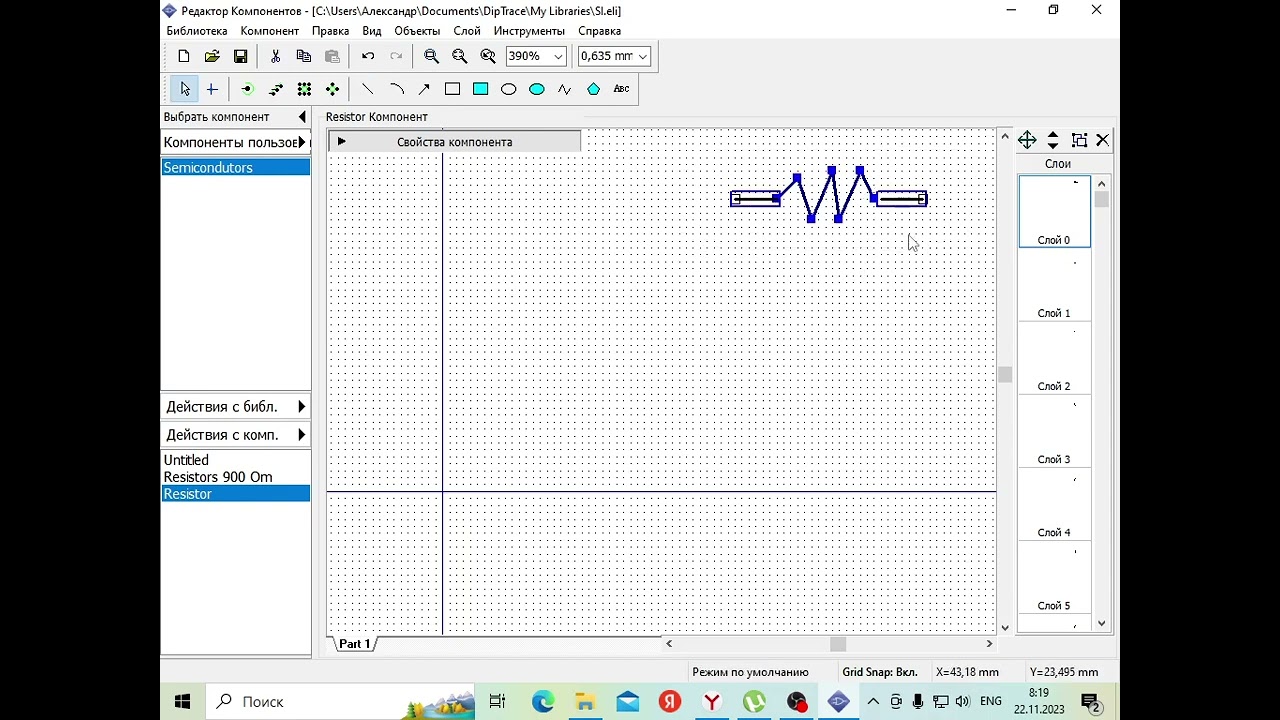Select the pin matrix placement tool
This screenshot has width=1280, height=720.
[x=304, y=89]
